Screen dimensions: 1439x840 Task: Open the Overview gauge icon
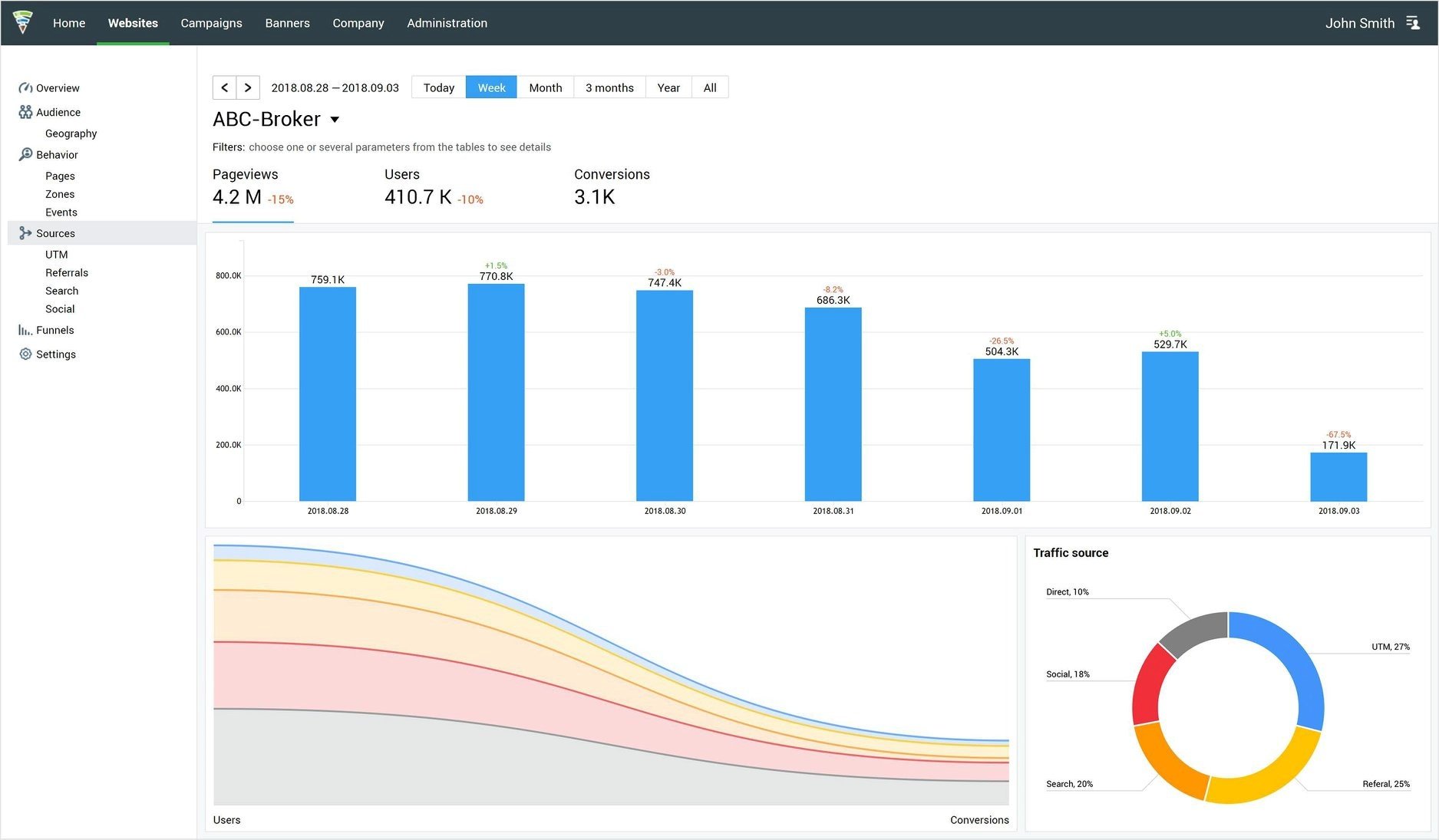[x=25, y=88]
